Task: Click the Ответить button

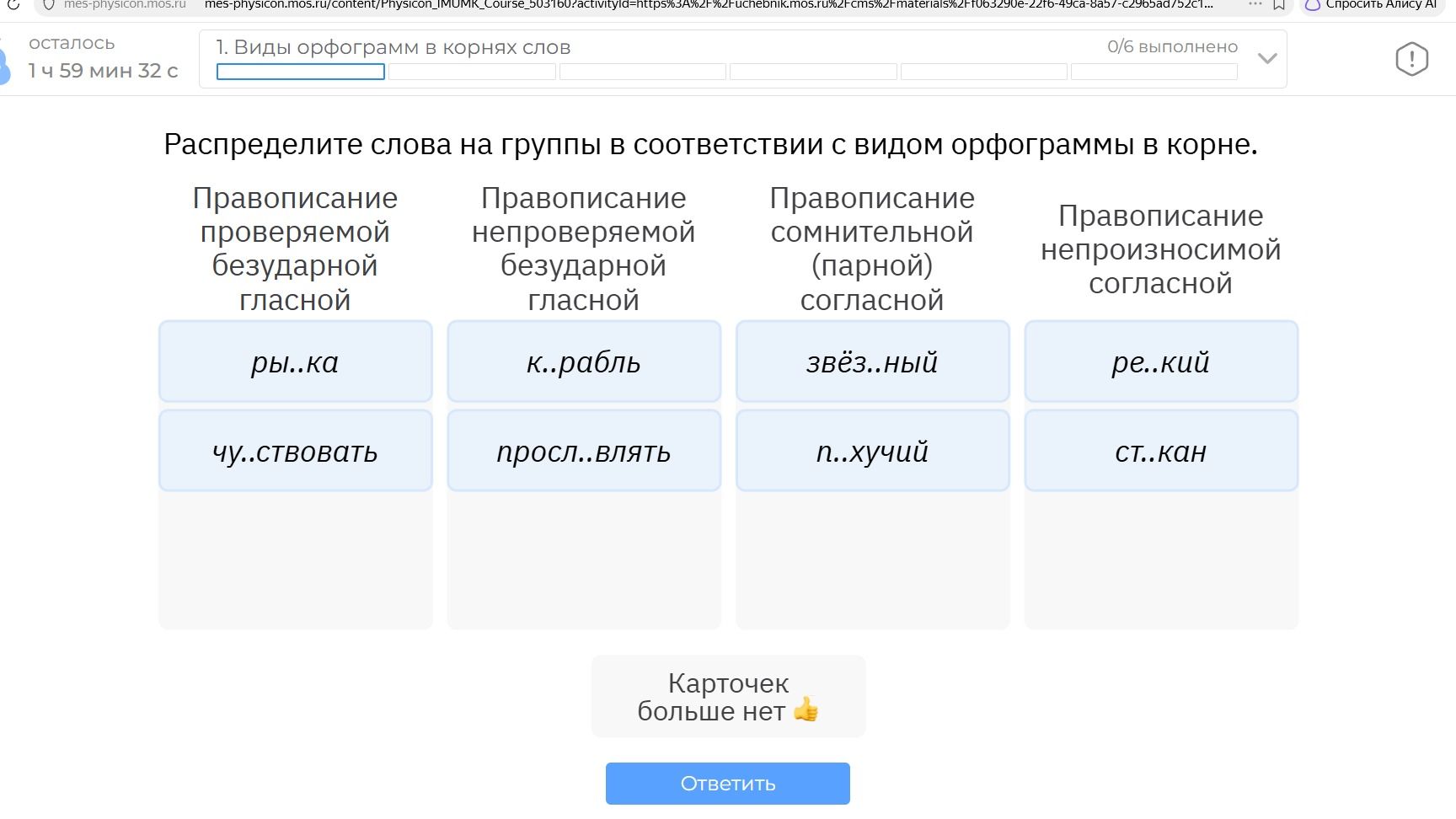Action: pos(727,784)
